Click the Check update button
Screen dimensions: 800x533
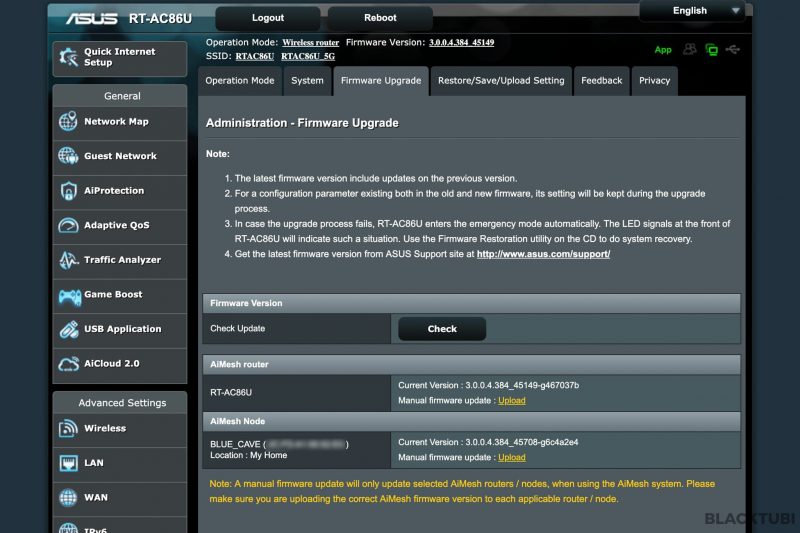click(x=442, y=329)
